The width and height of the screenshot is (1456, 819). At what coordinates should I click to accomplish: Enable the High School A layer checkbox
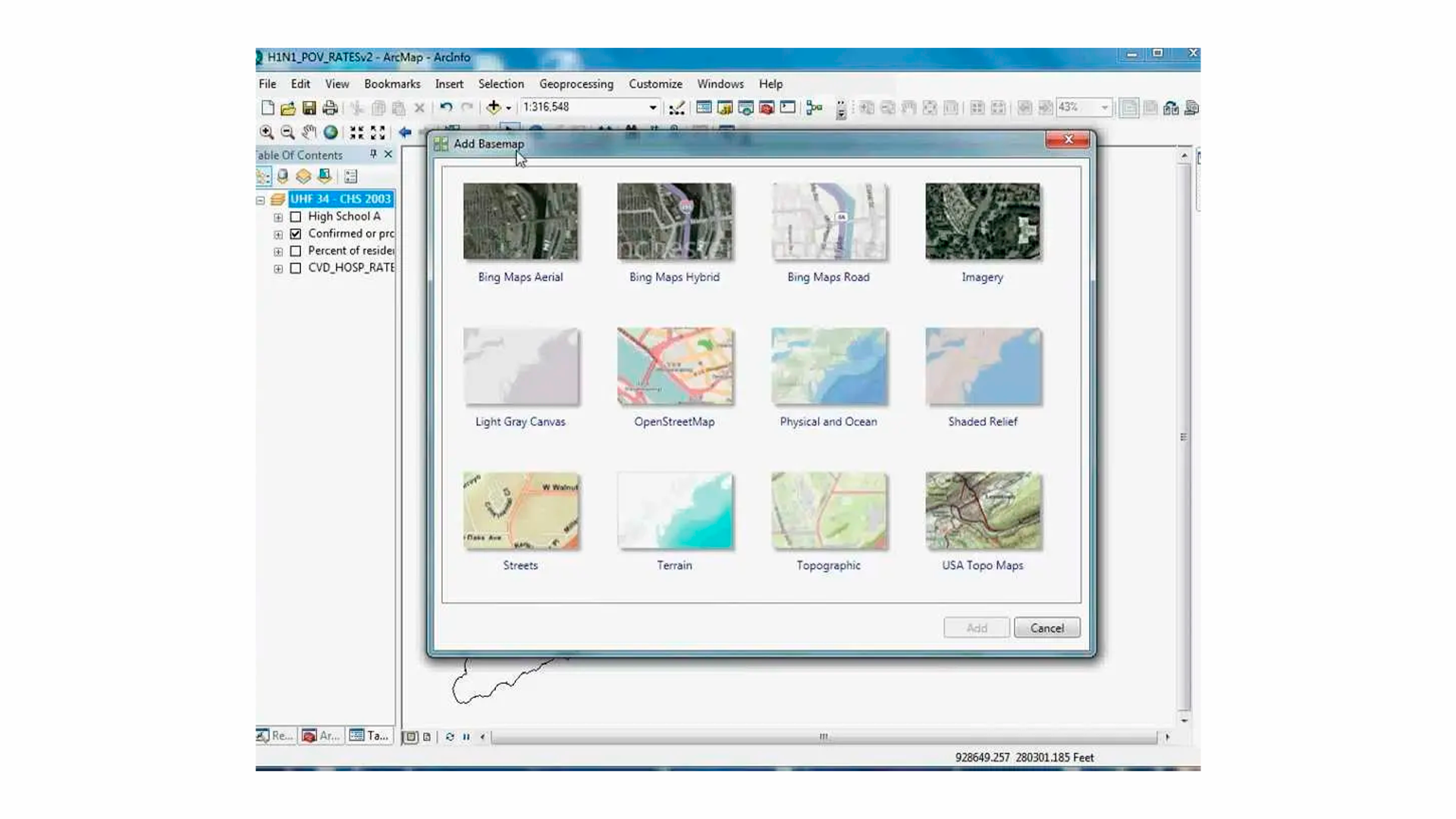tap(296, 217)
